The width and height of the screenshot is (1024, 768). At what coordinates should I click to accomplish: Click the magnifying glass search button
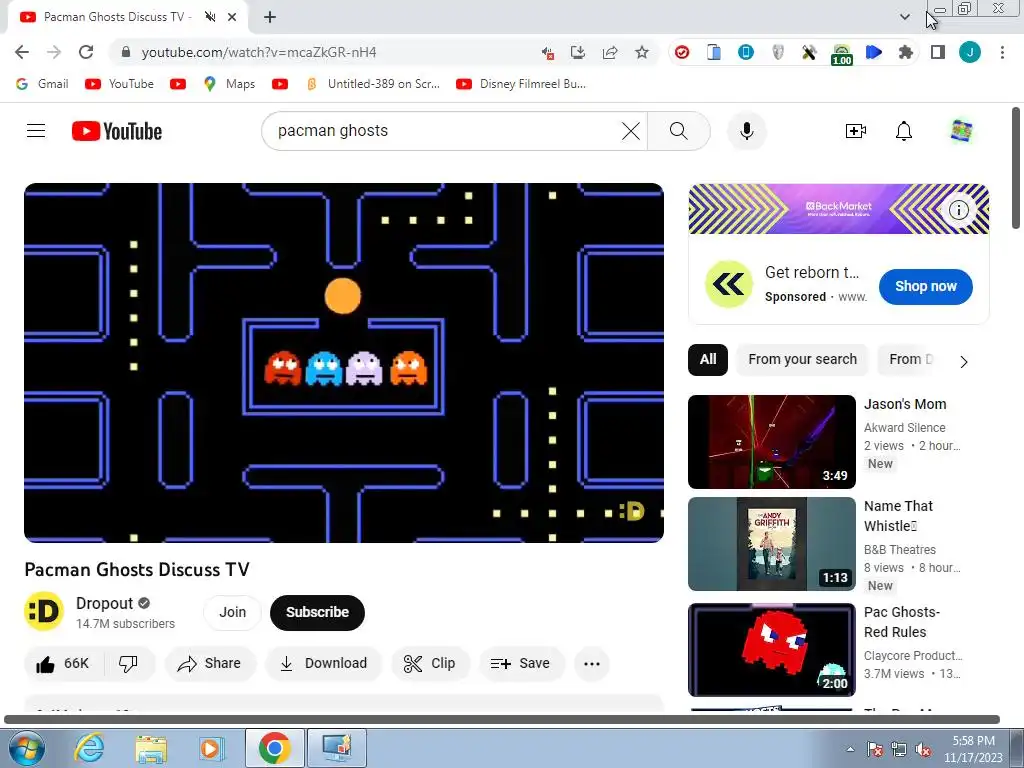pos(679,131)
